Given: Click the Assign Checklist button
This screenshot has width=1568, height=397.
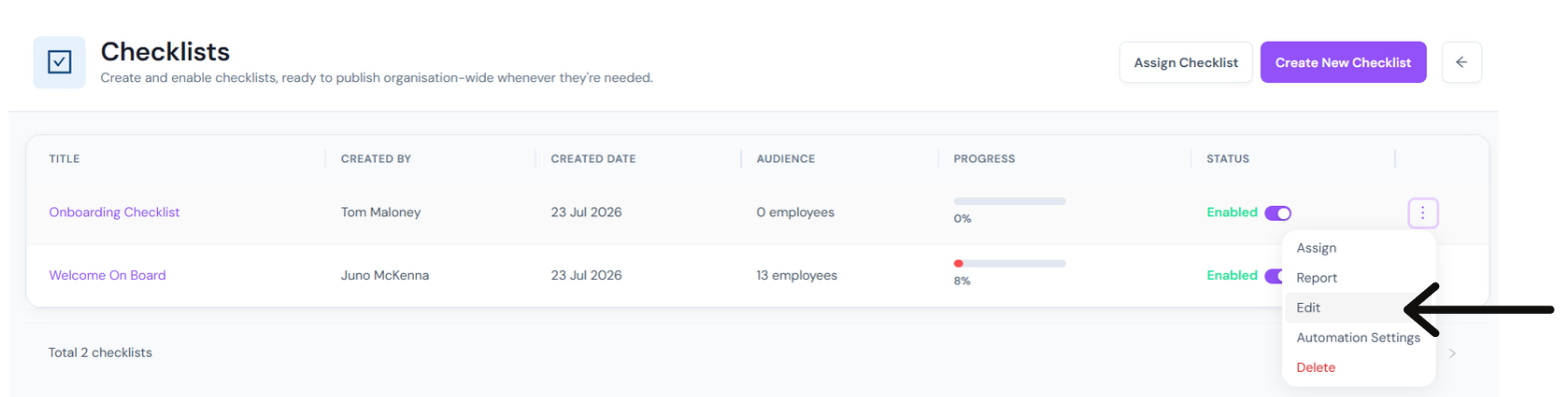Looking at the screenshot, I should [x=1185, y=62].
